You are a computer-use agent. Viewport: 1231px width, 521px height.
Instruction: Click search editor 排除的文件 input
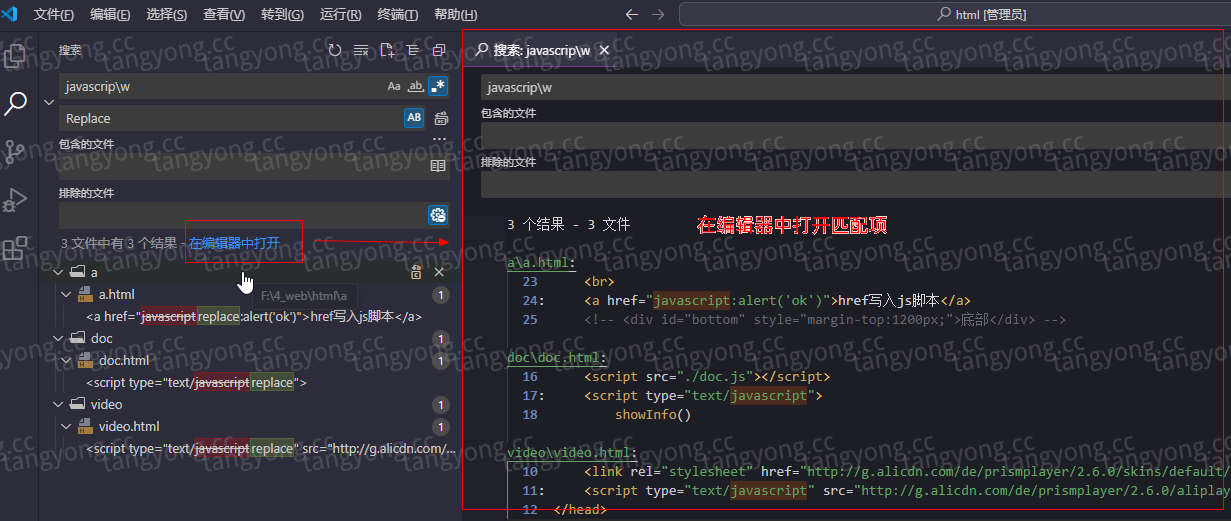pyautogui.click(x=855, y=185)
